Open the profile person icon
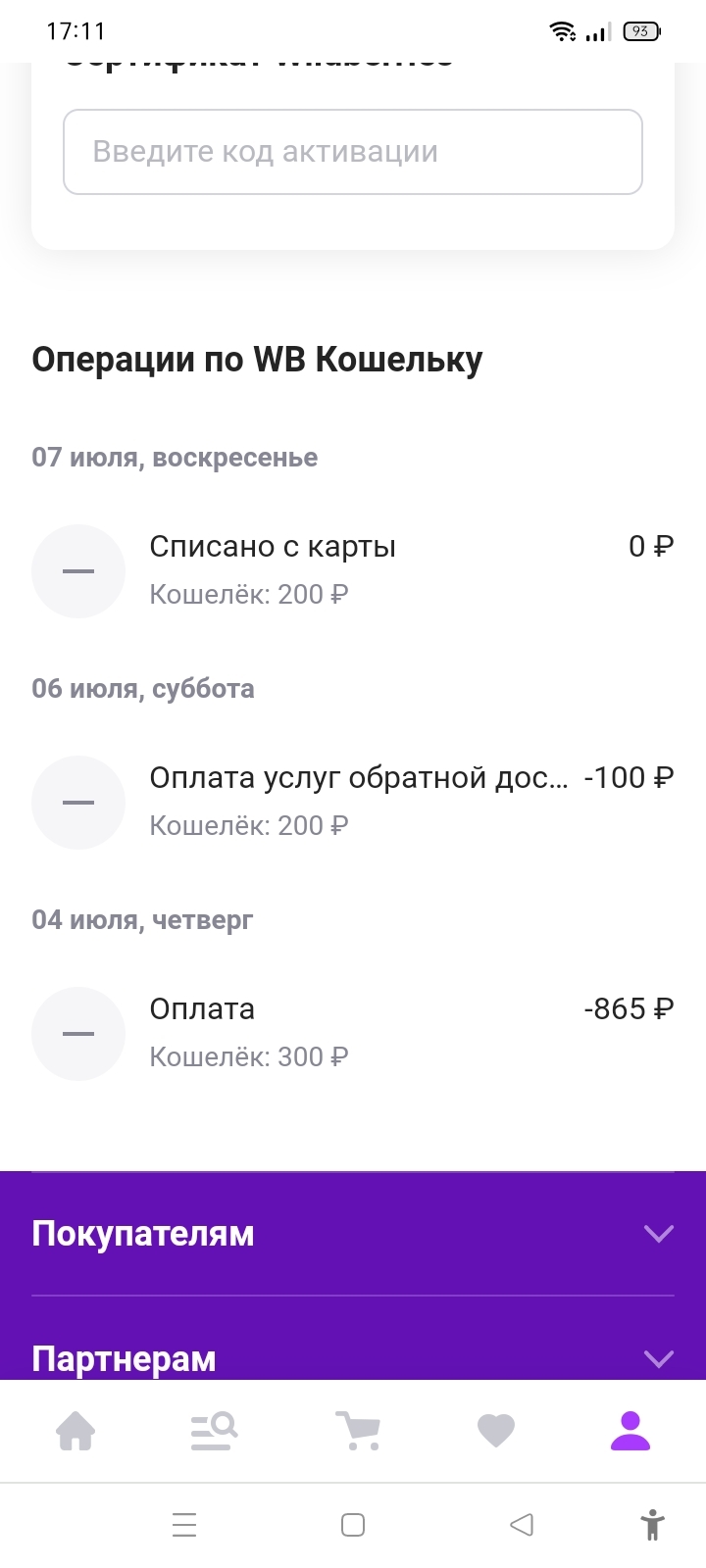Viewport: 706px width, 1568px height. 630,1431
